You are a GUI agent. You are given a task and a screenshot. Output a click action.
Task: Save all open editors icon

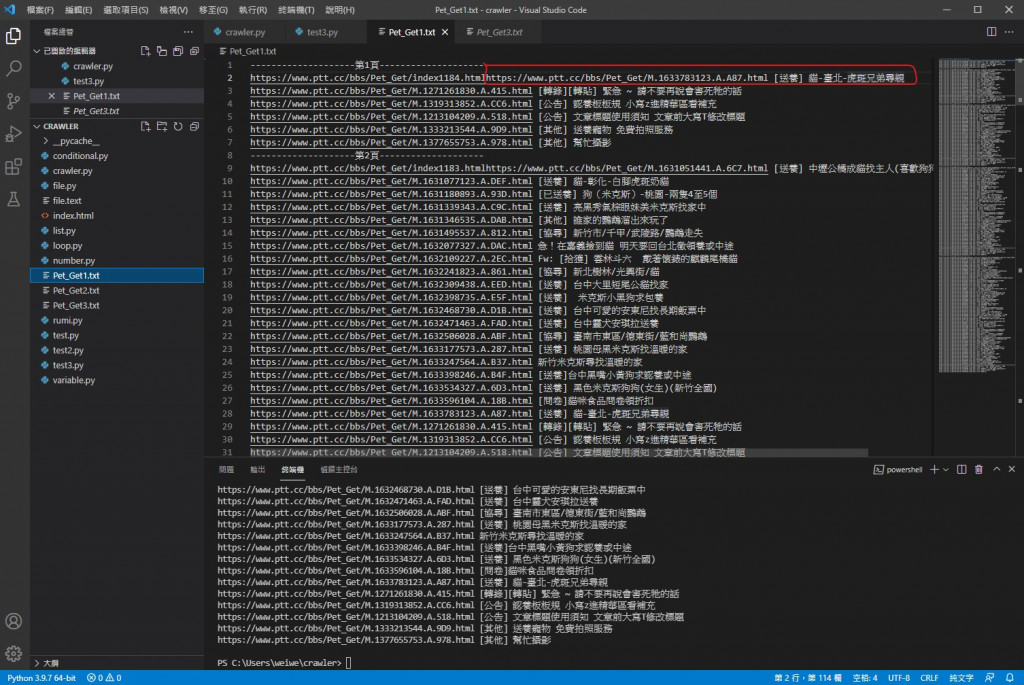click(178, 51)
